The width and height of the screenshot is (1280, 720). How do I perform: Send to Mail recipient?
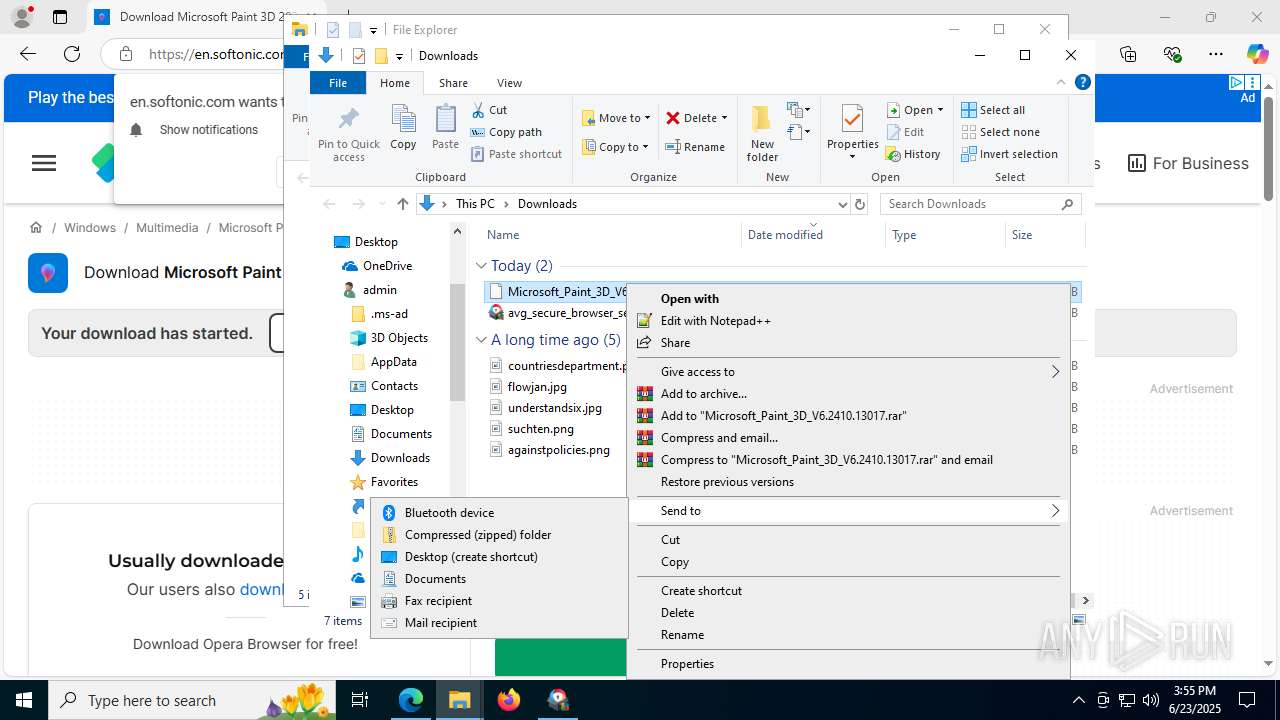pos(499,623)
